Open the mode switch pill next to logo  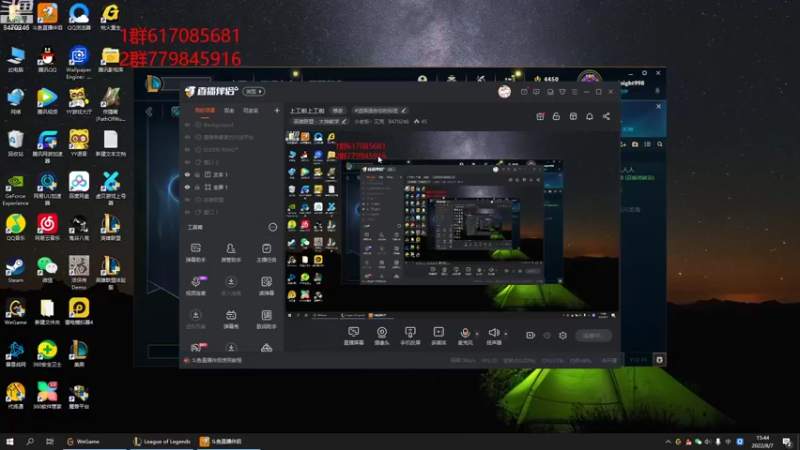[x=254, y=91]
